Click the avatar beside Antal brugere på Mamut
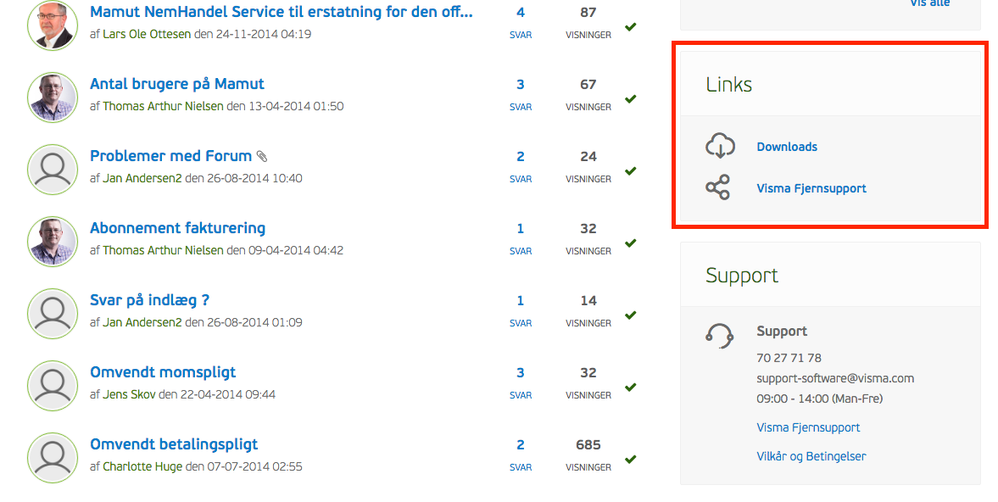Screen dimensions: 998x502 [52, 97]
